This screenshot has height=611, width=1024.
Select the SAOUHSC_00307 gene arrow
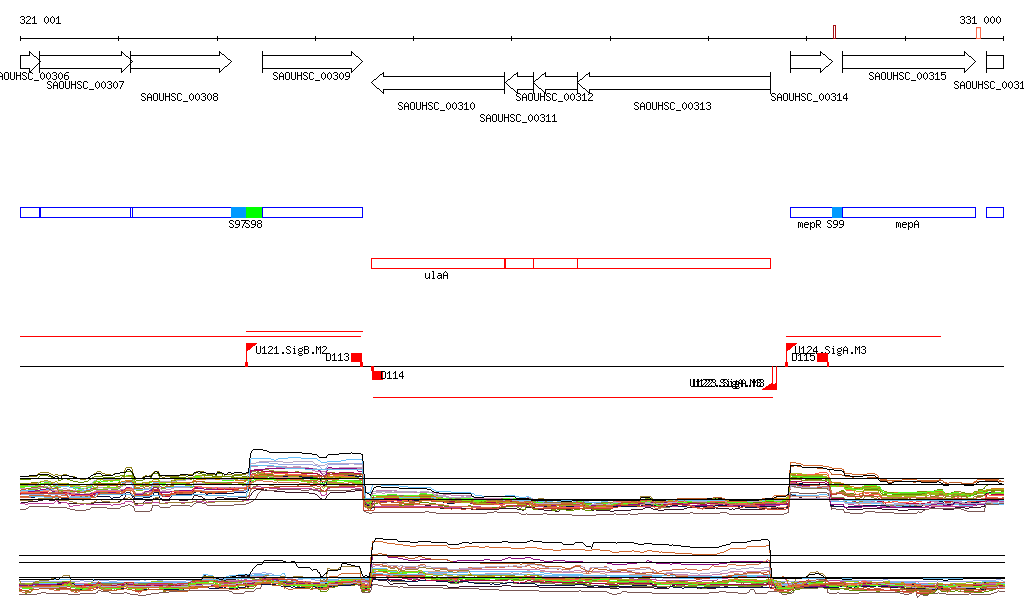86,62
